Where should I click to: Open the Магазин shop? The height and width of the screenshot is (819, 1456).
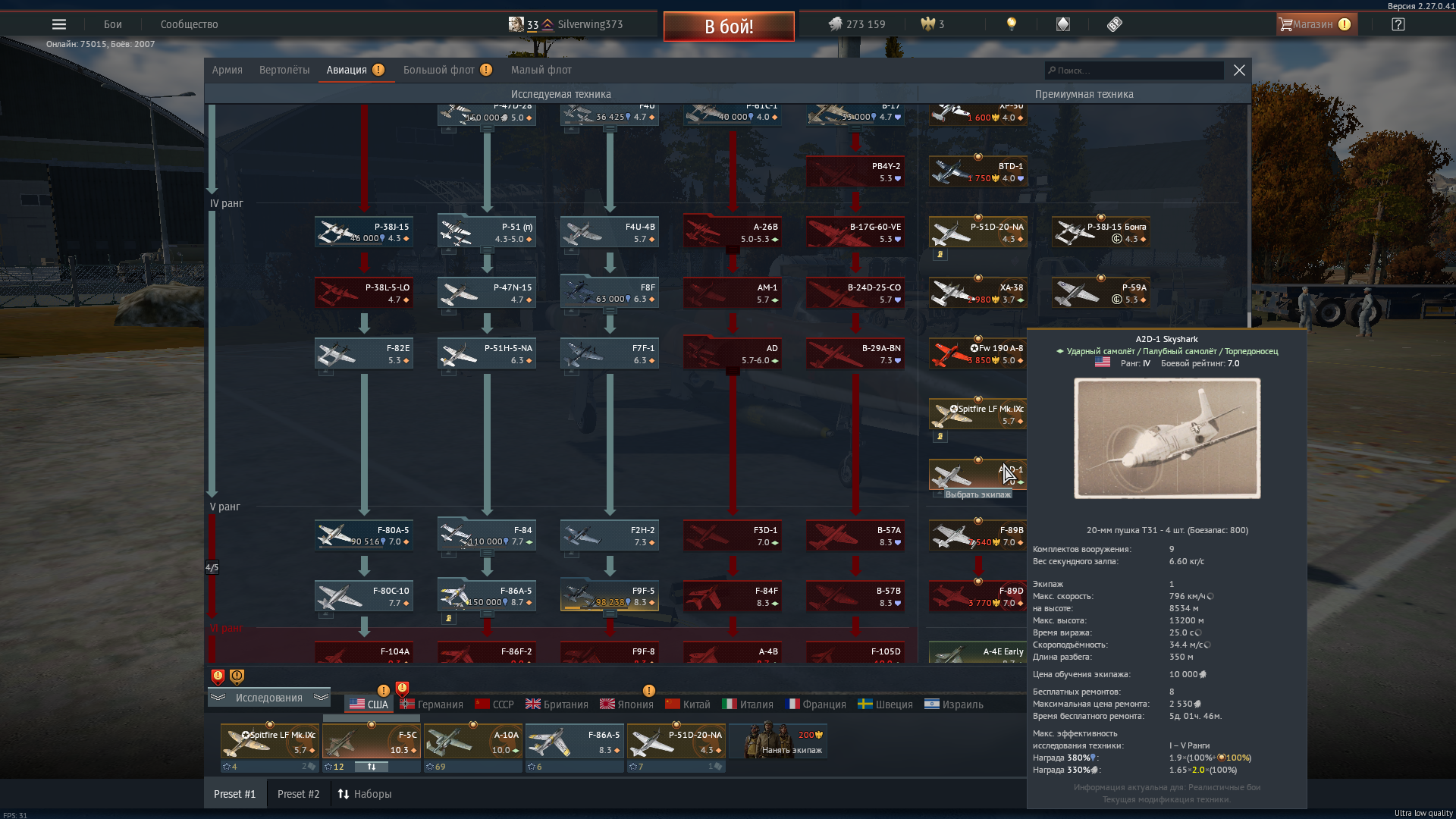[1315, 24]
